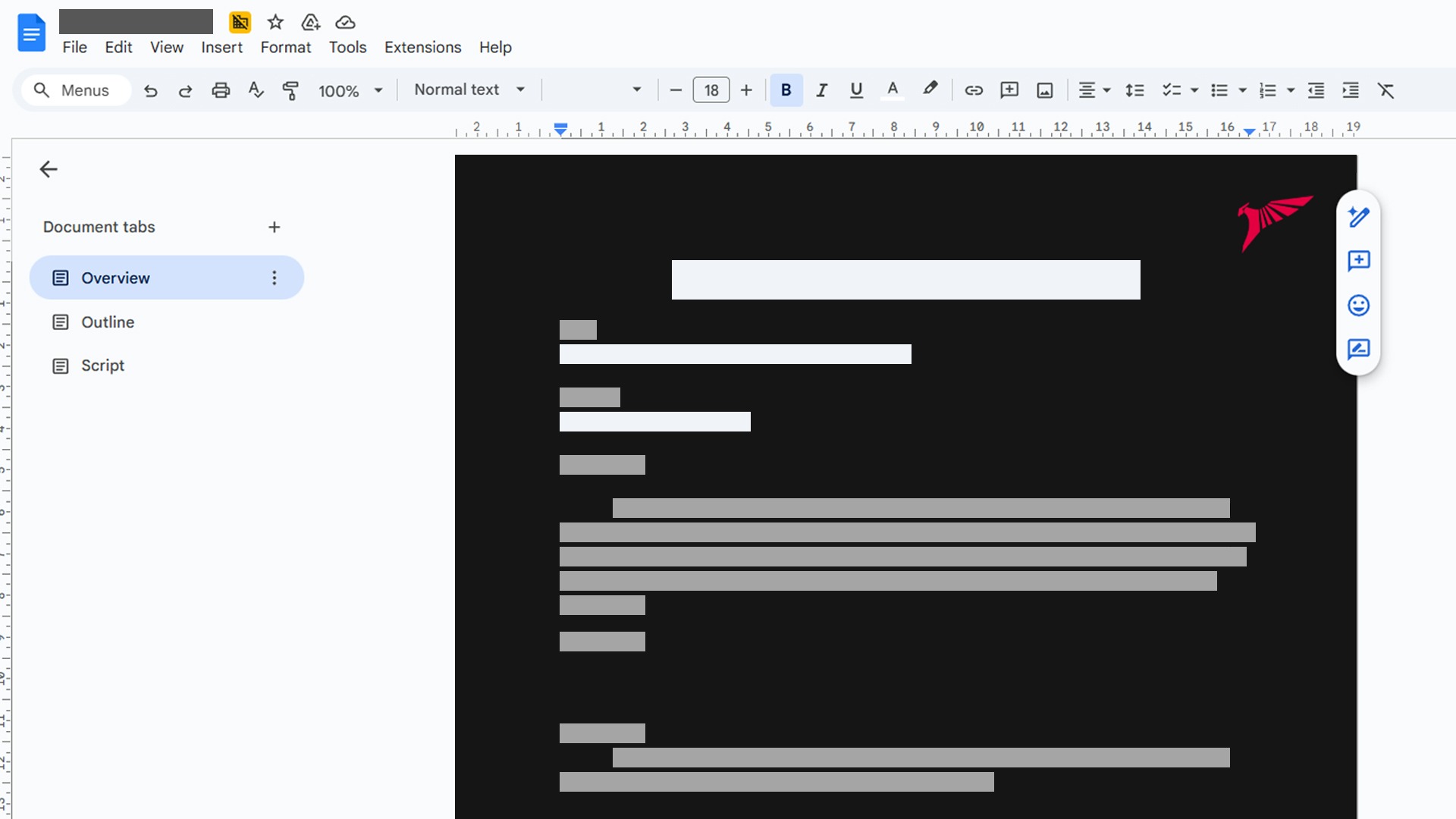Insert a link
Screen dimensions: 1456x819
(x=974, y=90)
